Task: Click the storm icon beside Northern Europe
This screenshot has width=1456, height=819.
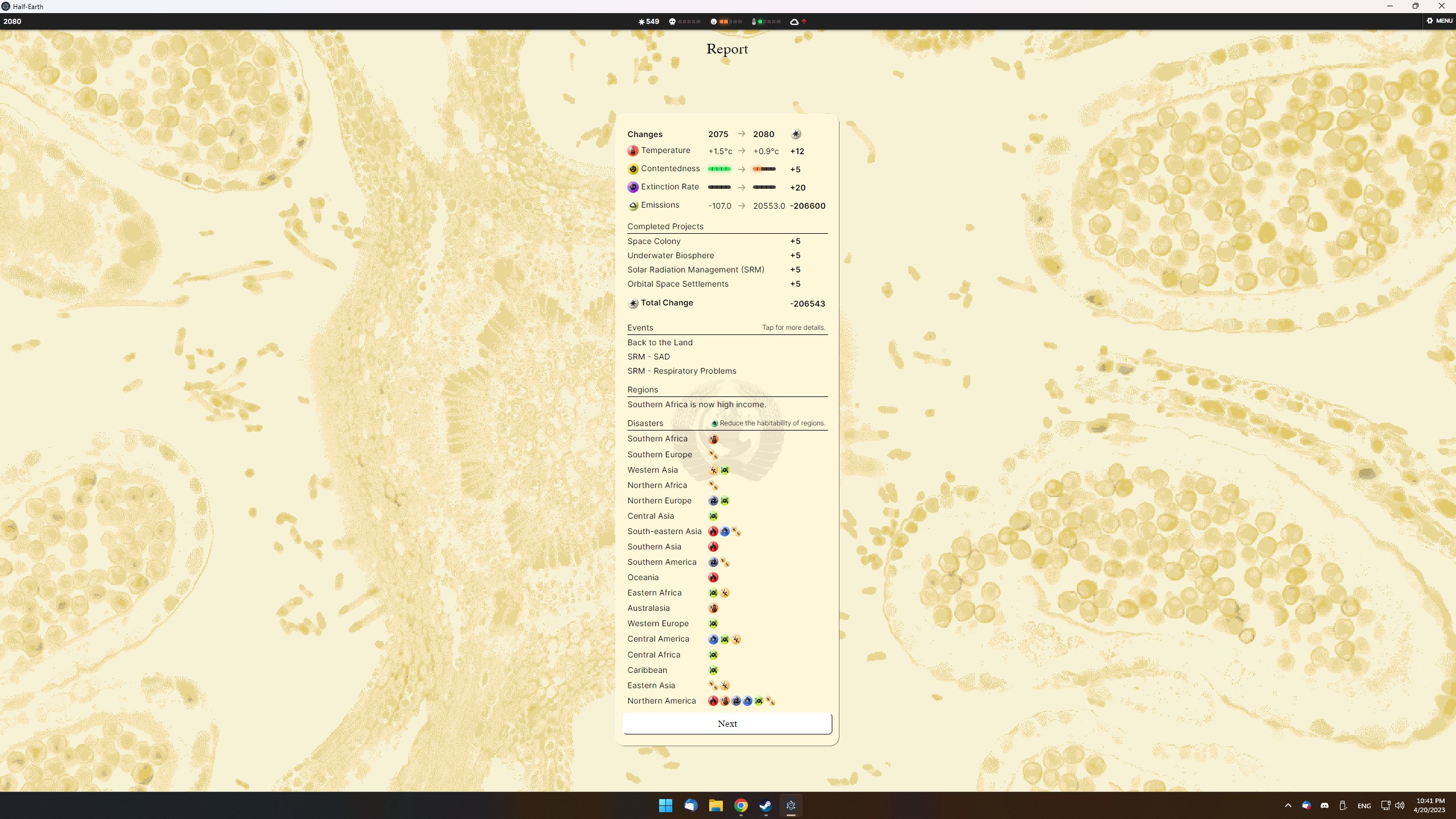Action: [x=713, y=500]
